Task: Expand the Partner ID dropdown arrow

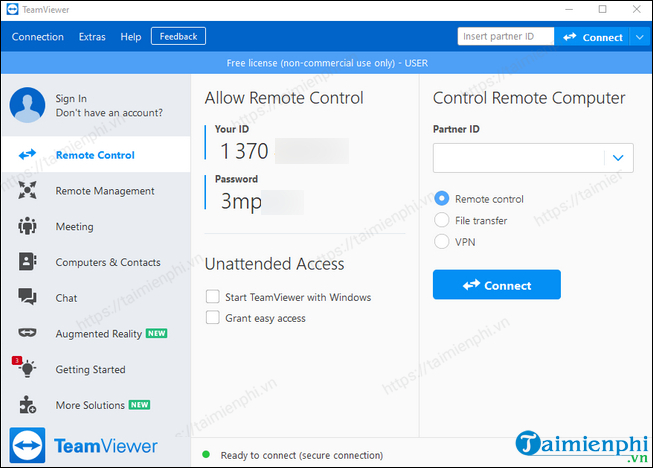Action: coord(618,158)
